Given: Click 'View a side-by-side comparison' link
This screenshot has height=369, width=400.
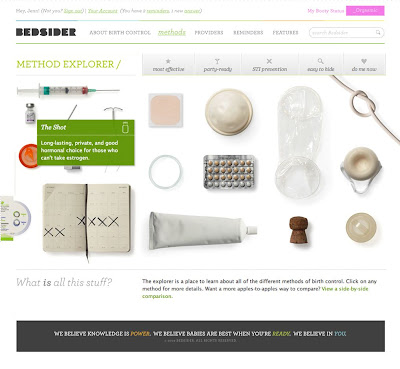Looking at the screenshot, I should click(255, 292).
